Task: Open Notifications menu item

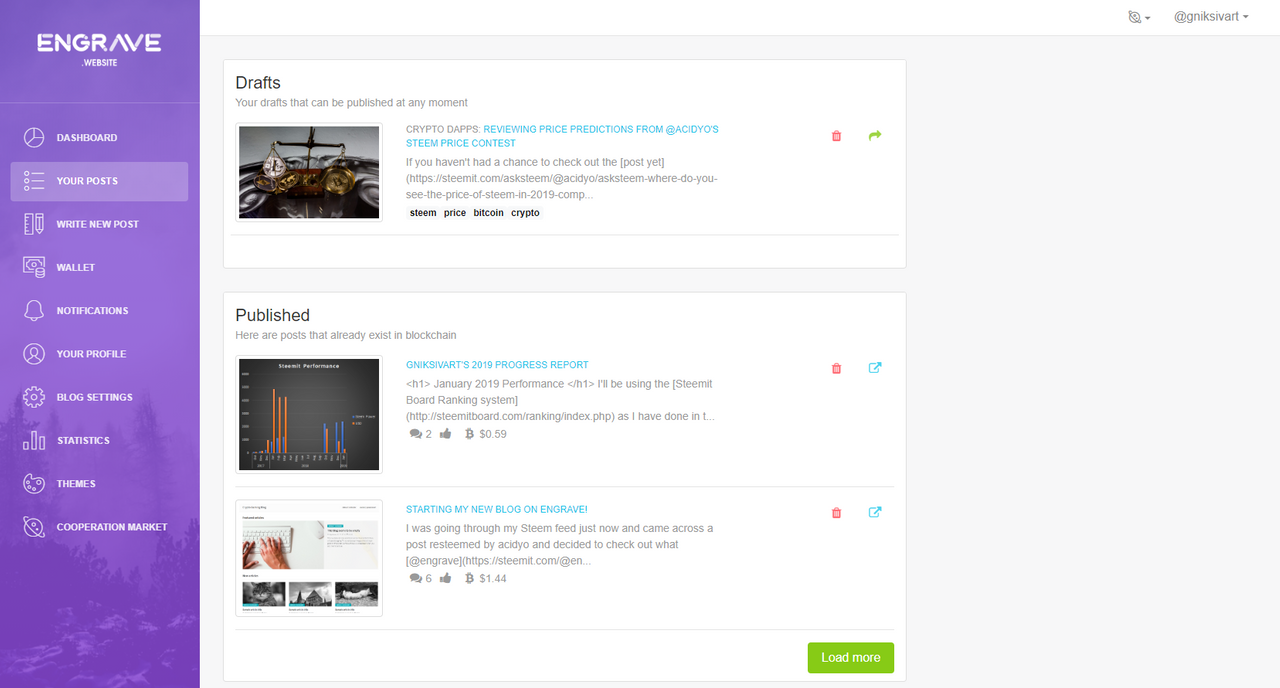Action: (100, 310)
